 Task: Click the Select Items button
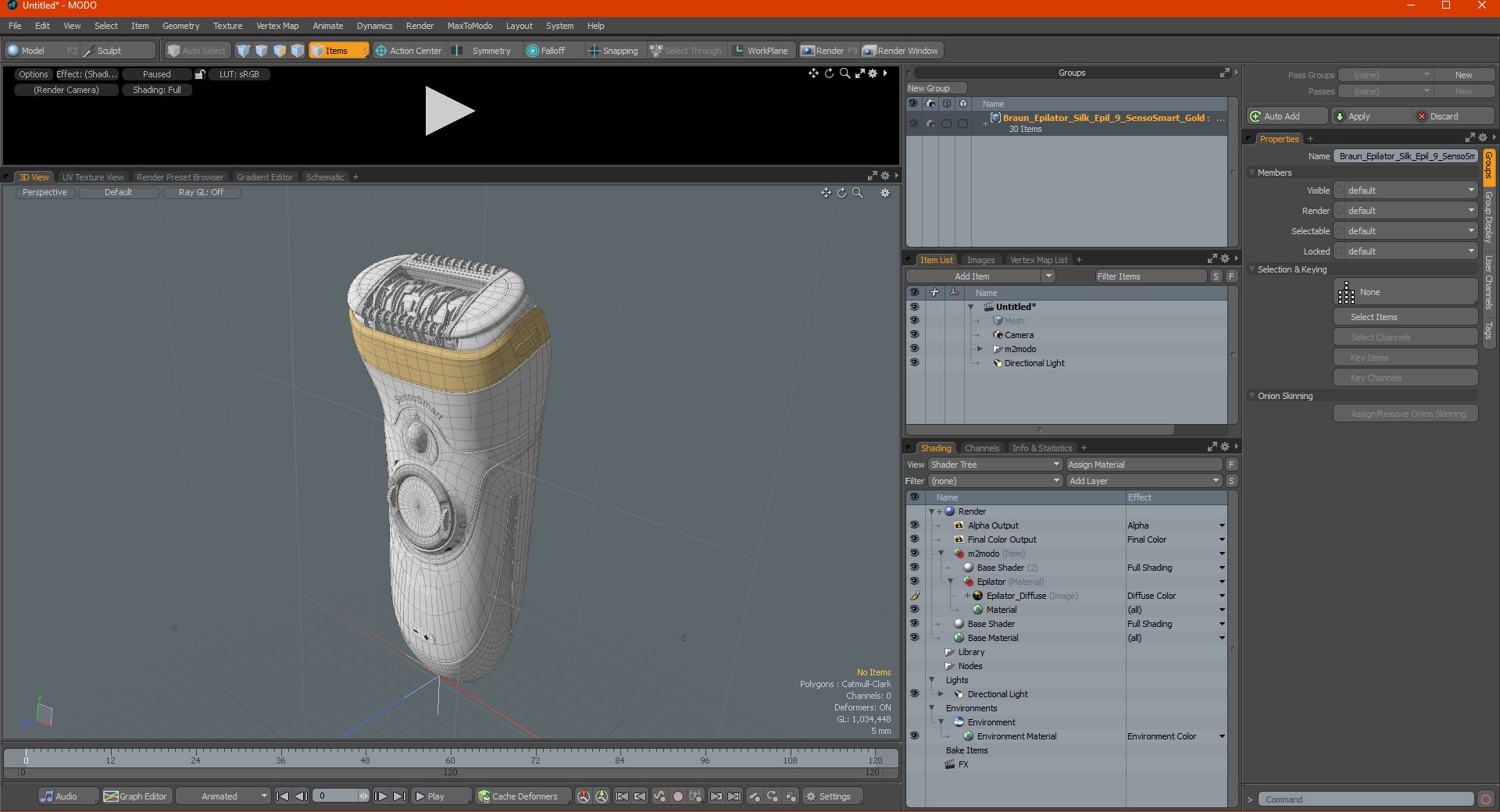point(1405,317)
